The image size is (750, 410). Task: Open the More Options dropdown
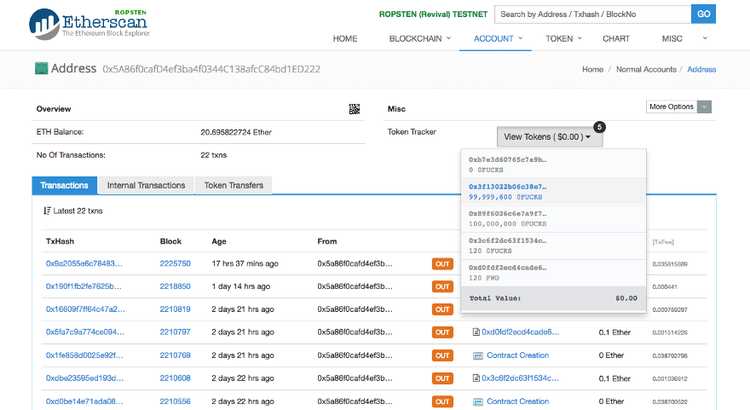[679, 106]
